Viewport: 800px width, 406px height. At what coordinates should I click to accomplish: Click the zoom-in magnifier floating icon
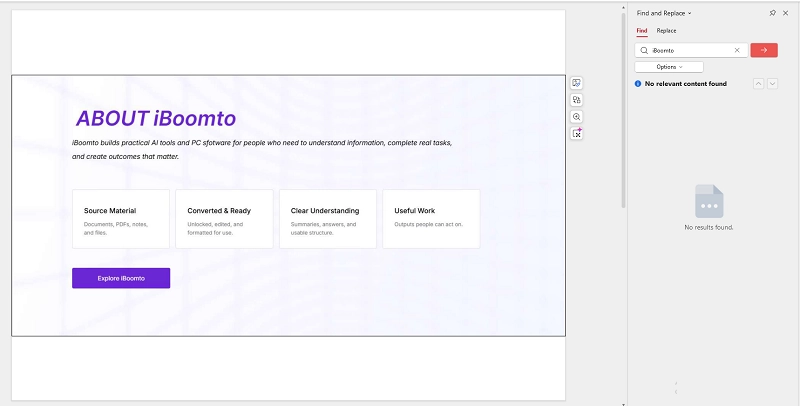(577, 117)
